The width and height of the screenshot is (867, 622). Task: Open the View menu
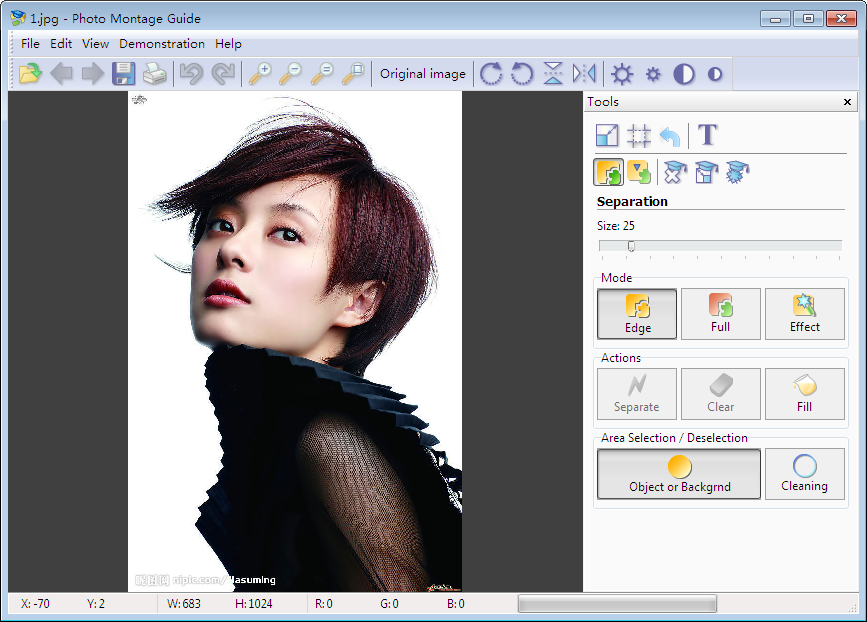click(x=95, y=44)
